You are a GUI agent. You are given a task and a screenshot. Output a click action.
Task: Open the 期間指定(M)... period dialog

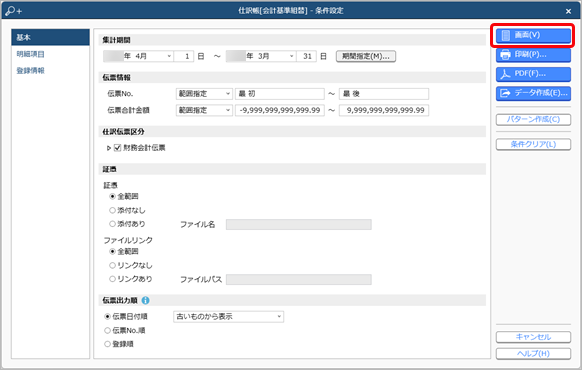[x=366, y=56]
